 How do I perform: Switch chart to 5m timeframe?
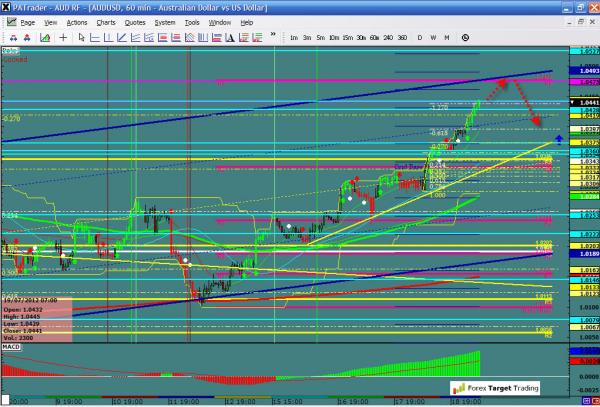pyautogui.click(x=320, y=38)
